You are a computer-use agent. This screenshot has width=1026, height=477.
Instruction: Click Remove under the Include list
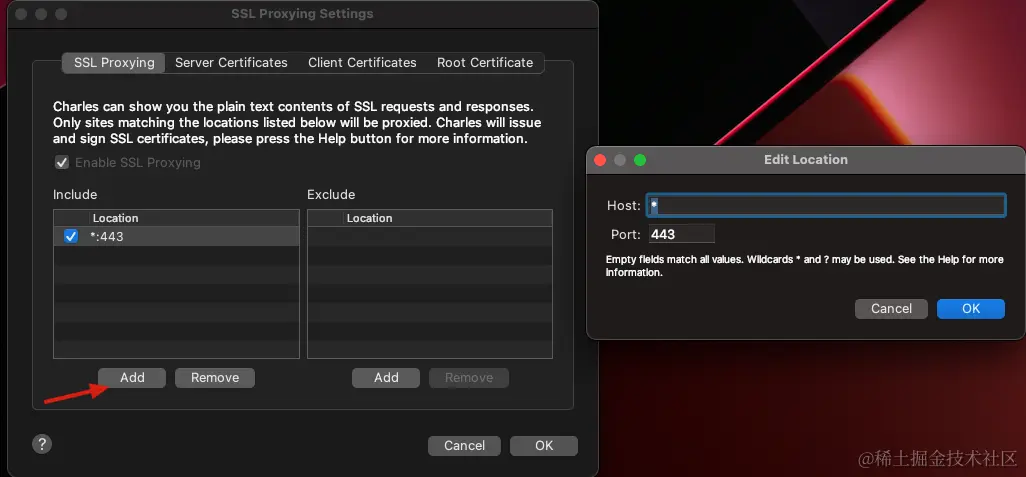tap(215, 378)
